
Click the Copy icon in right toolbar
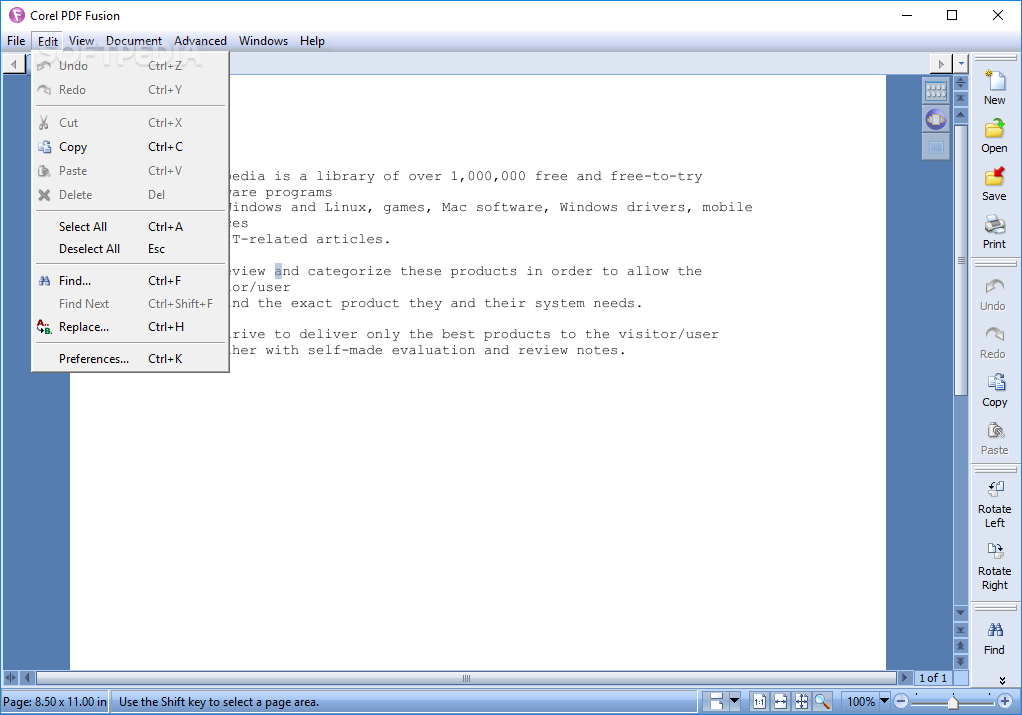pyautogui.click(x=995, y=383)
